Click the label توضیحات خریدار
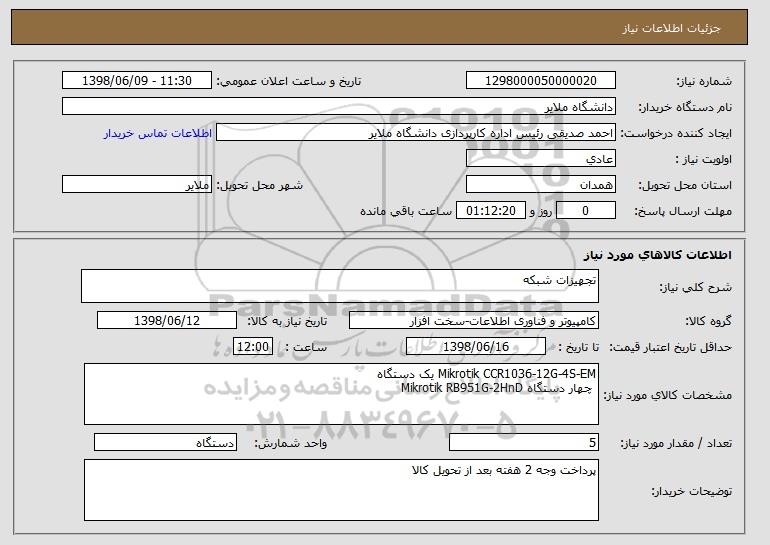The height and width of the screenshot is (545, 770). 691,491
